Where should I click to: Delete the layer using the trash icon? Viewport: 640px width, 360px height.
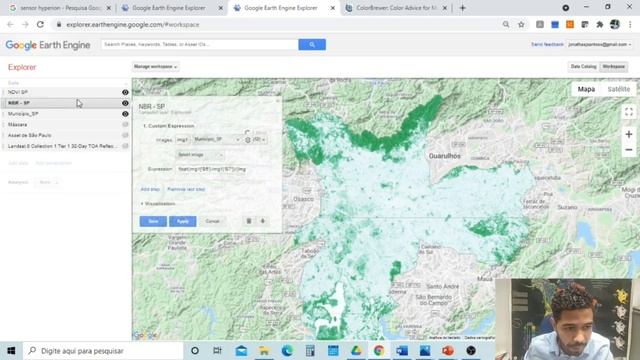(249, 221)
